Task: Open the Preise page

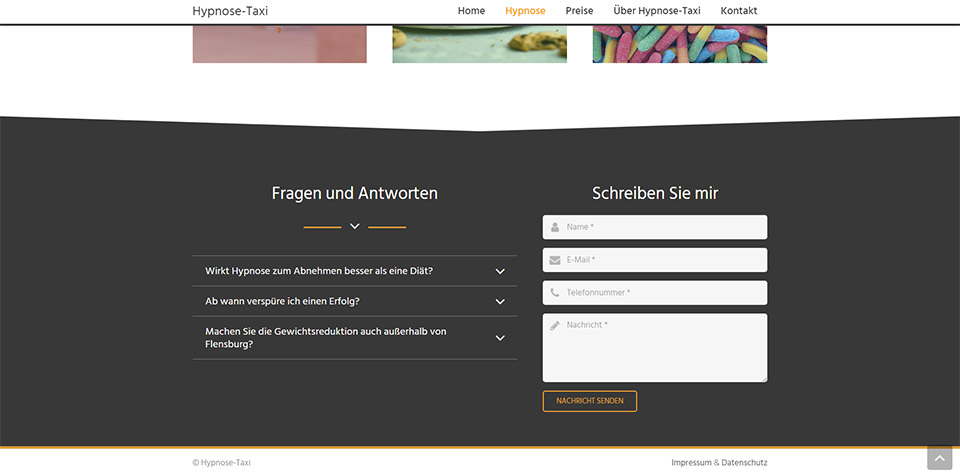Action: point(579,11)
